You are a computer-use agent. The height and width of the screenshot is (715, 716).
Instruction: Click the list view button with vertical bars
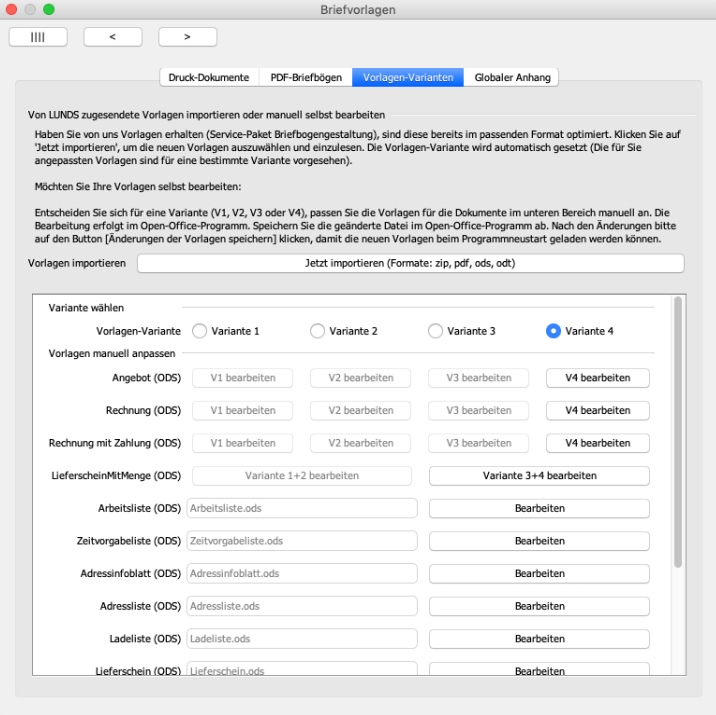pos(38,37)
